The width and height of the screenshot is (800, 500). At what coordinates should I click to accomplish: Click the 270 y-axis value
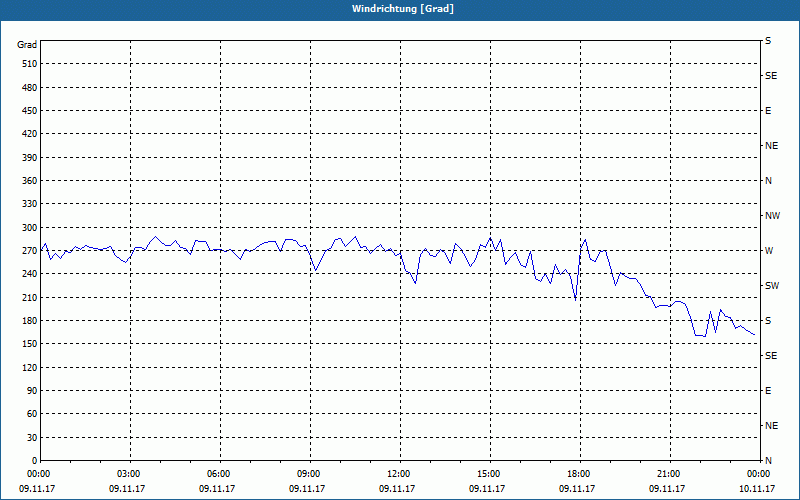(x=30, y=251)
